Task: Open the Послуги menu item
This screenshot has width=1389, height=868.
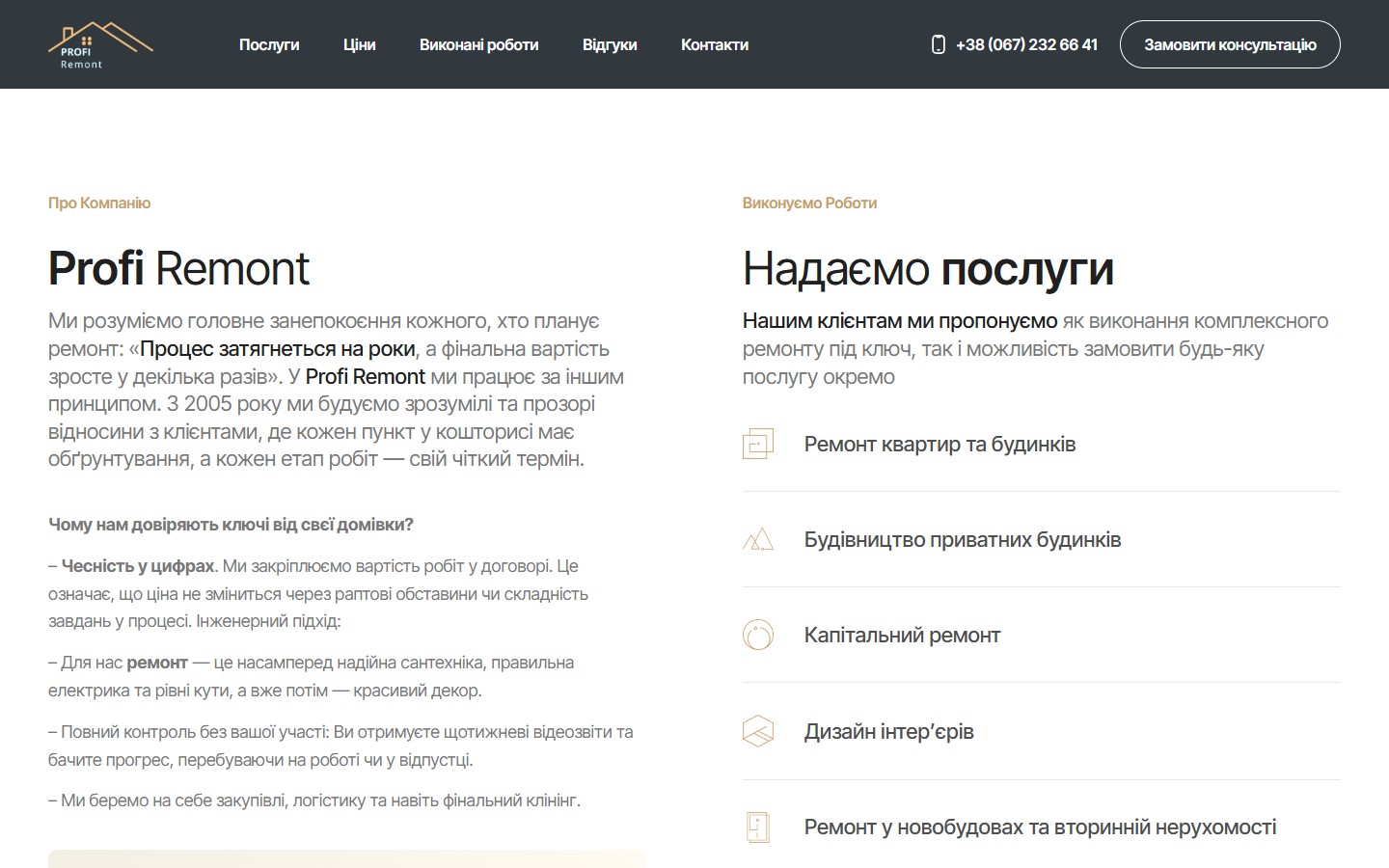Action: [x=269, y=44]
